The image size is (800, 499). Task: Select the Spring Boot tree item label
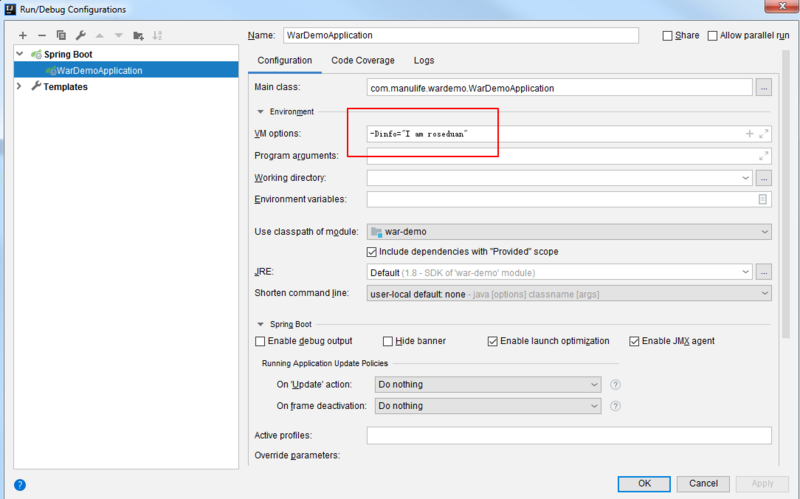(68, 55)
